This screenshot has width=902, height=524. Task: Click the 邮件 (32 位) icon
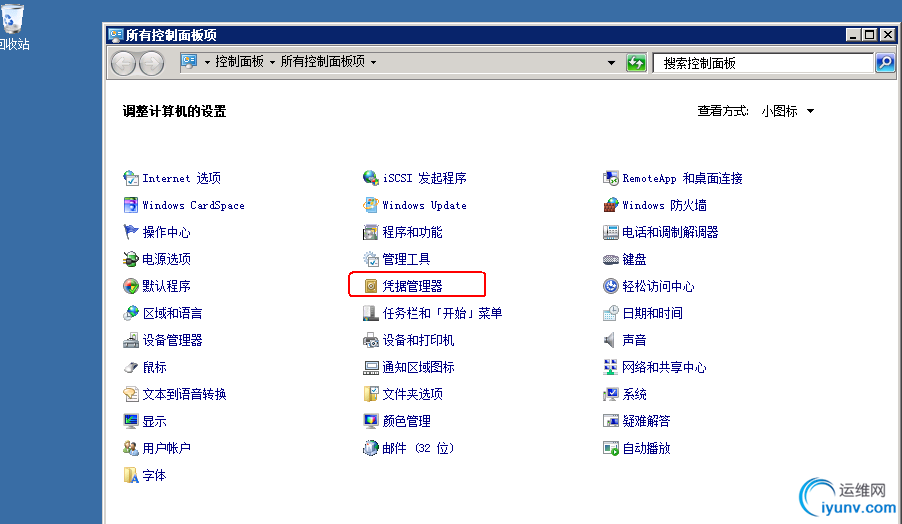pos(370,448)
